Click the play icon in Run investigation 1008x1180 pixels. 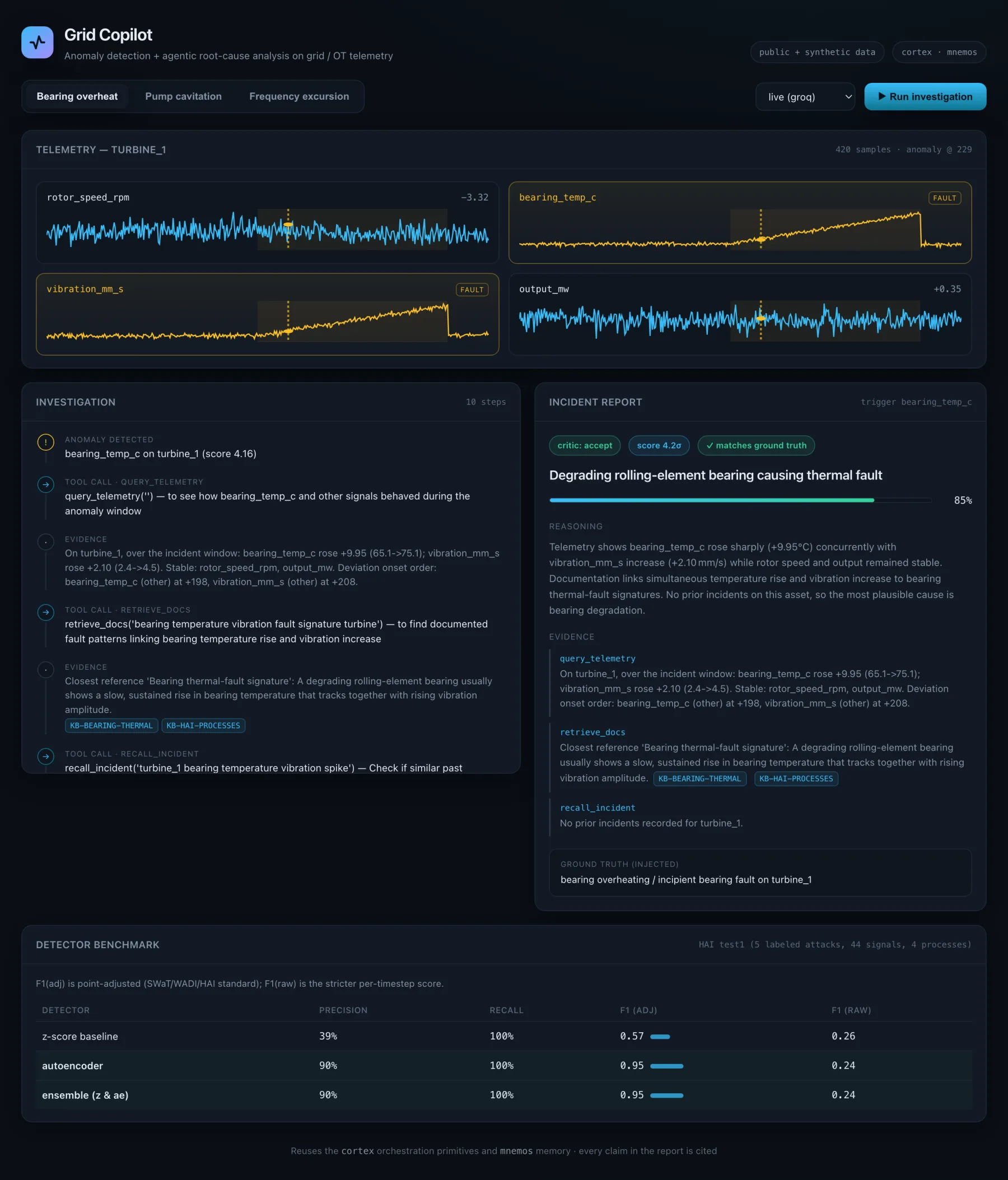pos(881,96)
